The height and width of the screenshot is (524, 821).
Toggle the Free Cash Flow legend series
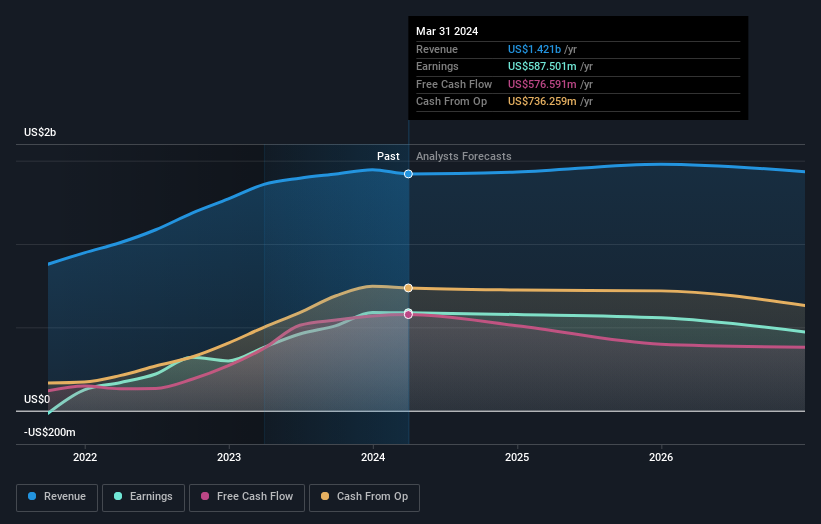(x=247, y=497)
